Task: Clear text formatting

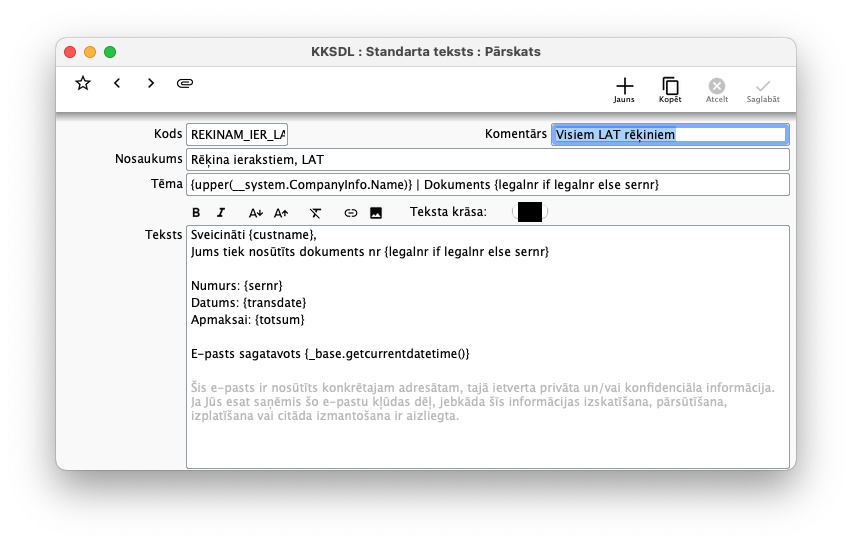Action: (x=315, y=212)
